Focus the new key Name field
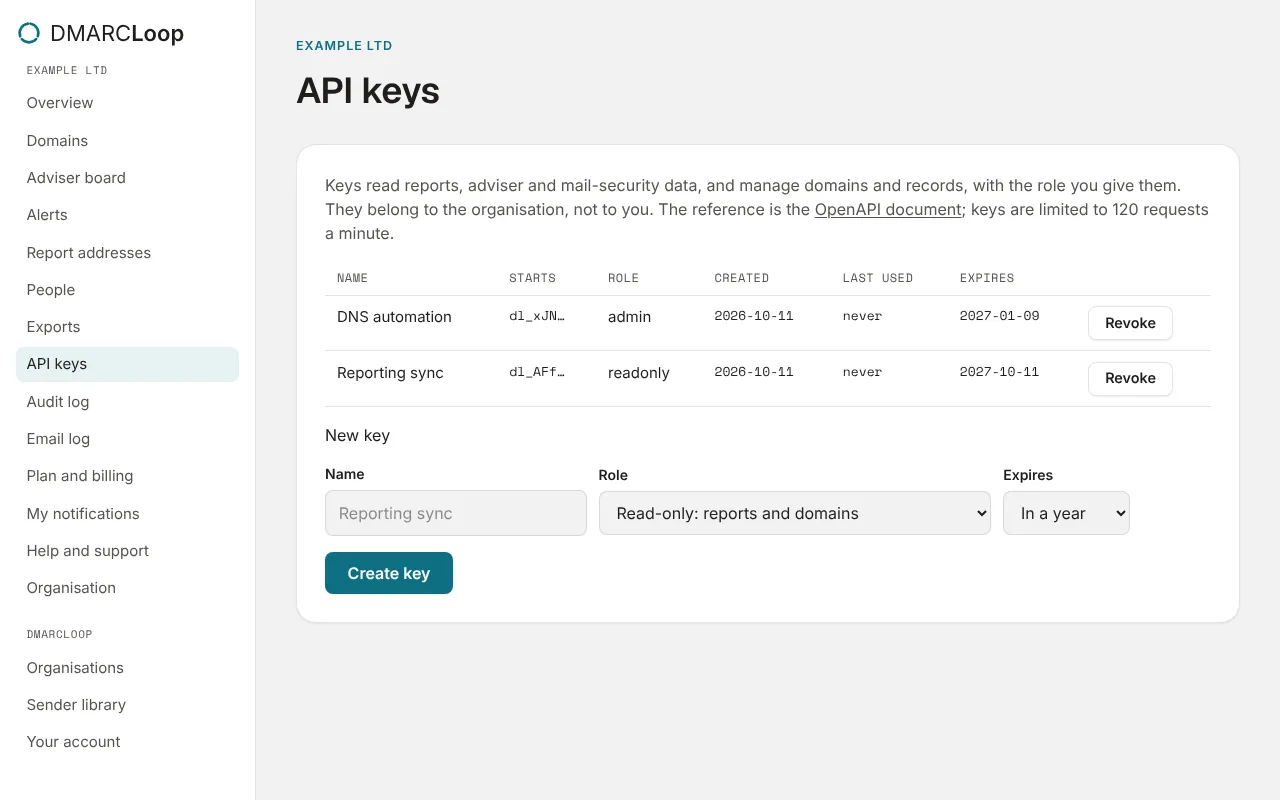This screenshot has width=1280, height=800. 456,513
